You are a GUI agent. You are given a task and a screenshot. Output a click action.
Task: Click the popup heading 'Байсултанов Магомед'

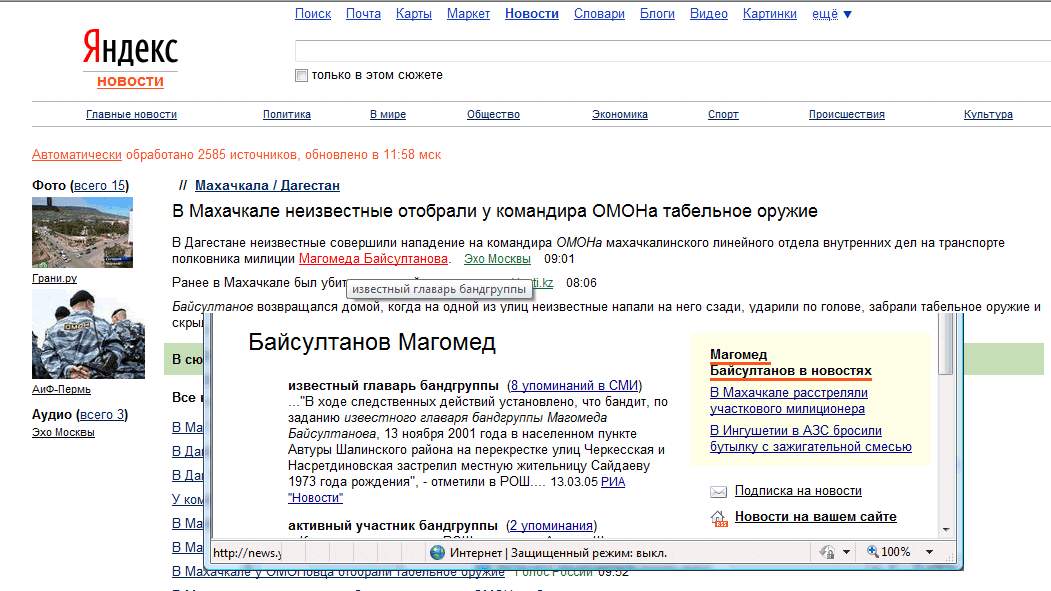(x=372, y=342)
